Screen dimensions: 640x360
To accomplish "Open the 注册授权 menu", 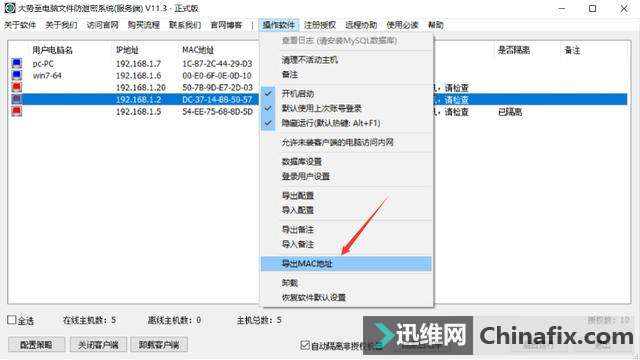I will (320, 25).
